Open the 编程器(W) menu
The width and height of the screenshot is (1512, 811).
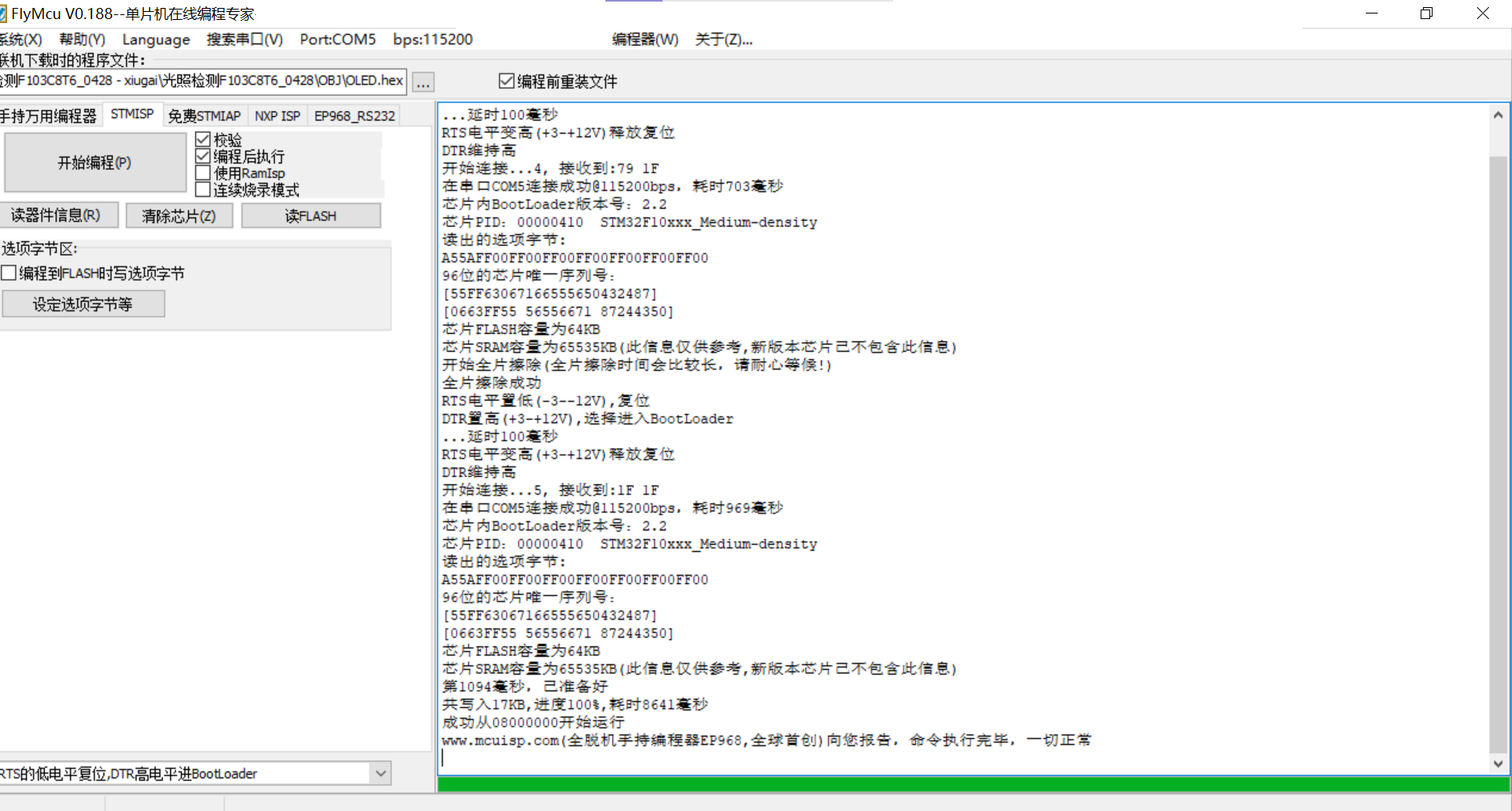(x=645, y=39)
